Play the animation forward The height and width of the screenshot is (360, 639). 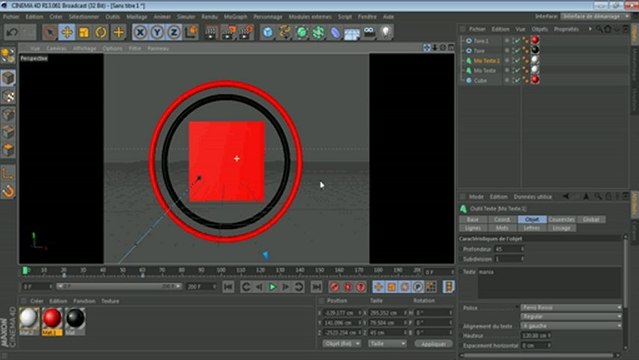[x=272, y=287]
